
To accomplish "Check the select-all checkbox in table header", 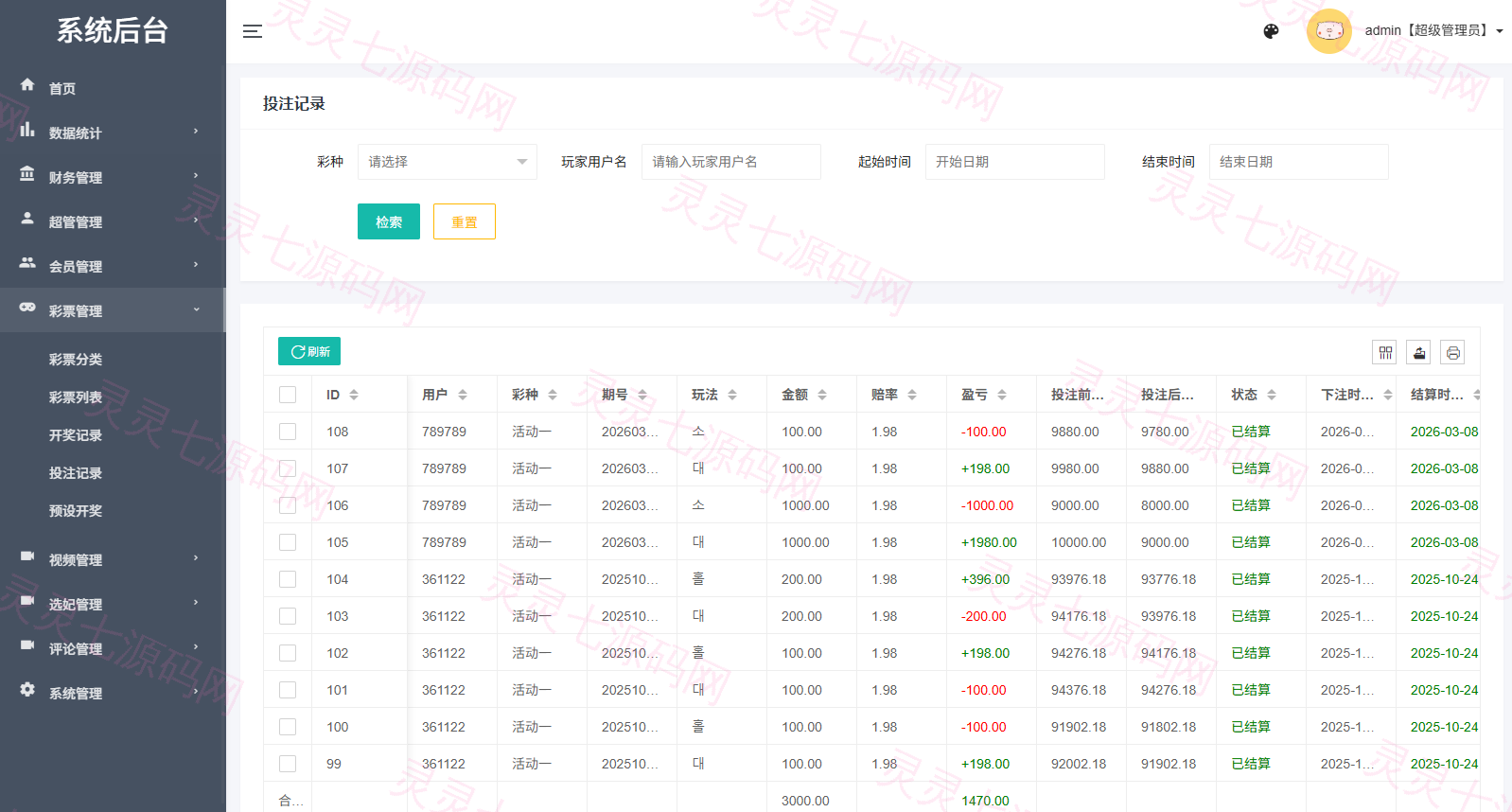I will 288,395.
